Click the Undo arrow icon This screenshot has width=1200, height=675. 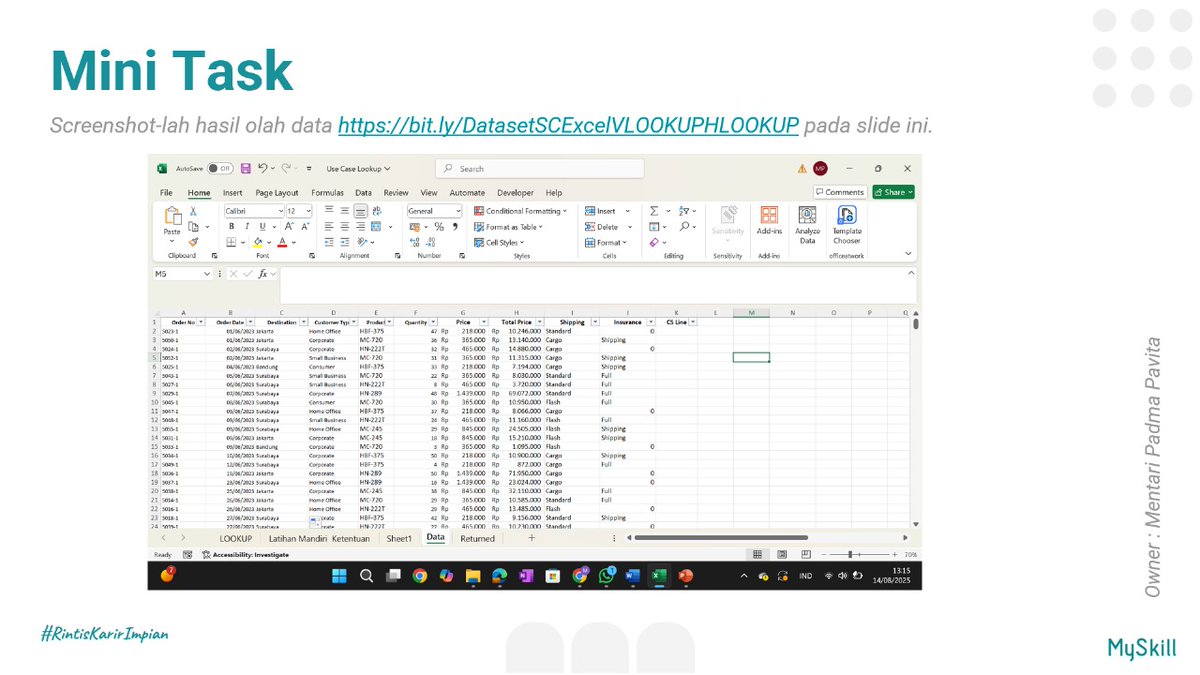tap(262, 169)
